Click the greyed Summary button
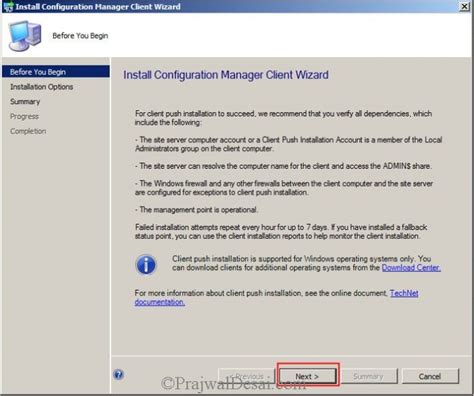This screenshot has width=474, height=396. 368,376
